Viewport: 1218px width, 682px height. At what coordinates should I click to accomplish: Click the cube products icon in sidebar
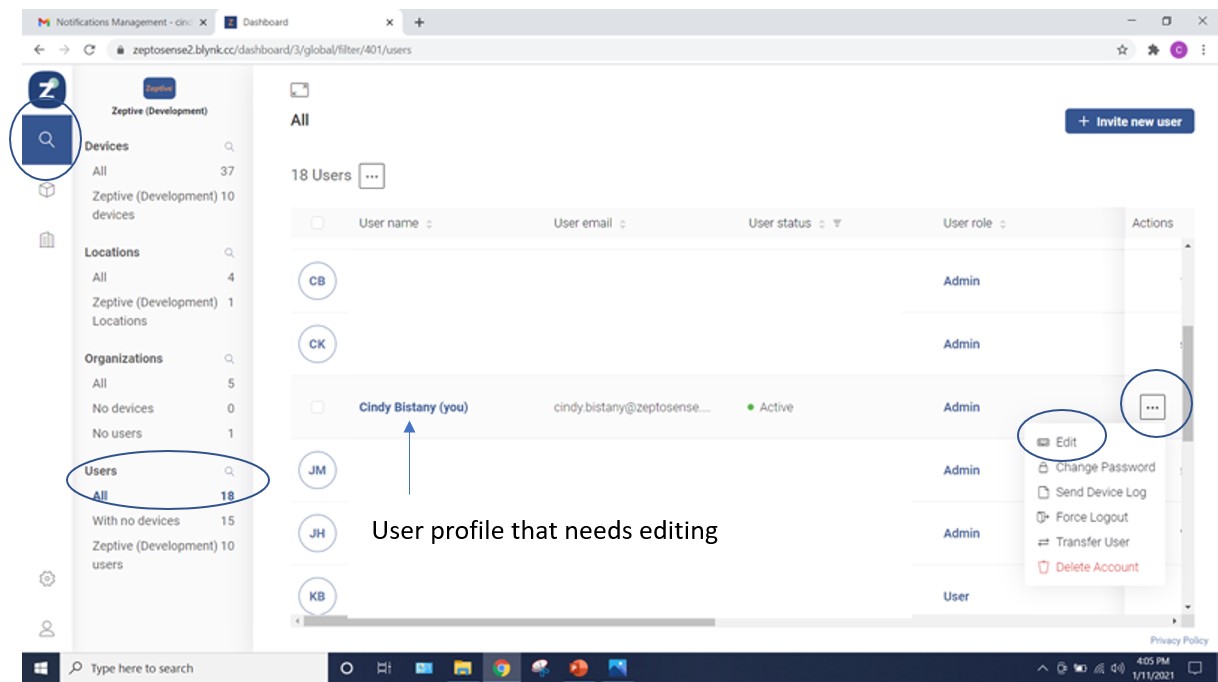point(46,190)
